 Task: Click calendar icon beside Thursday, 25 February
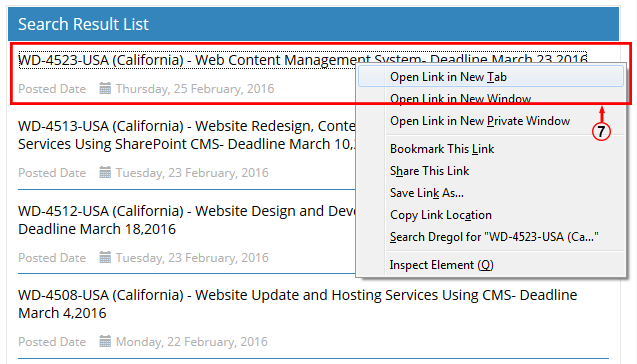pos(105,88)
